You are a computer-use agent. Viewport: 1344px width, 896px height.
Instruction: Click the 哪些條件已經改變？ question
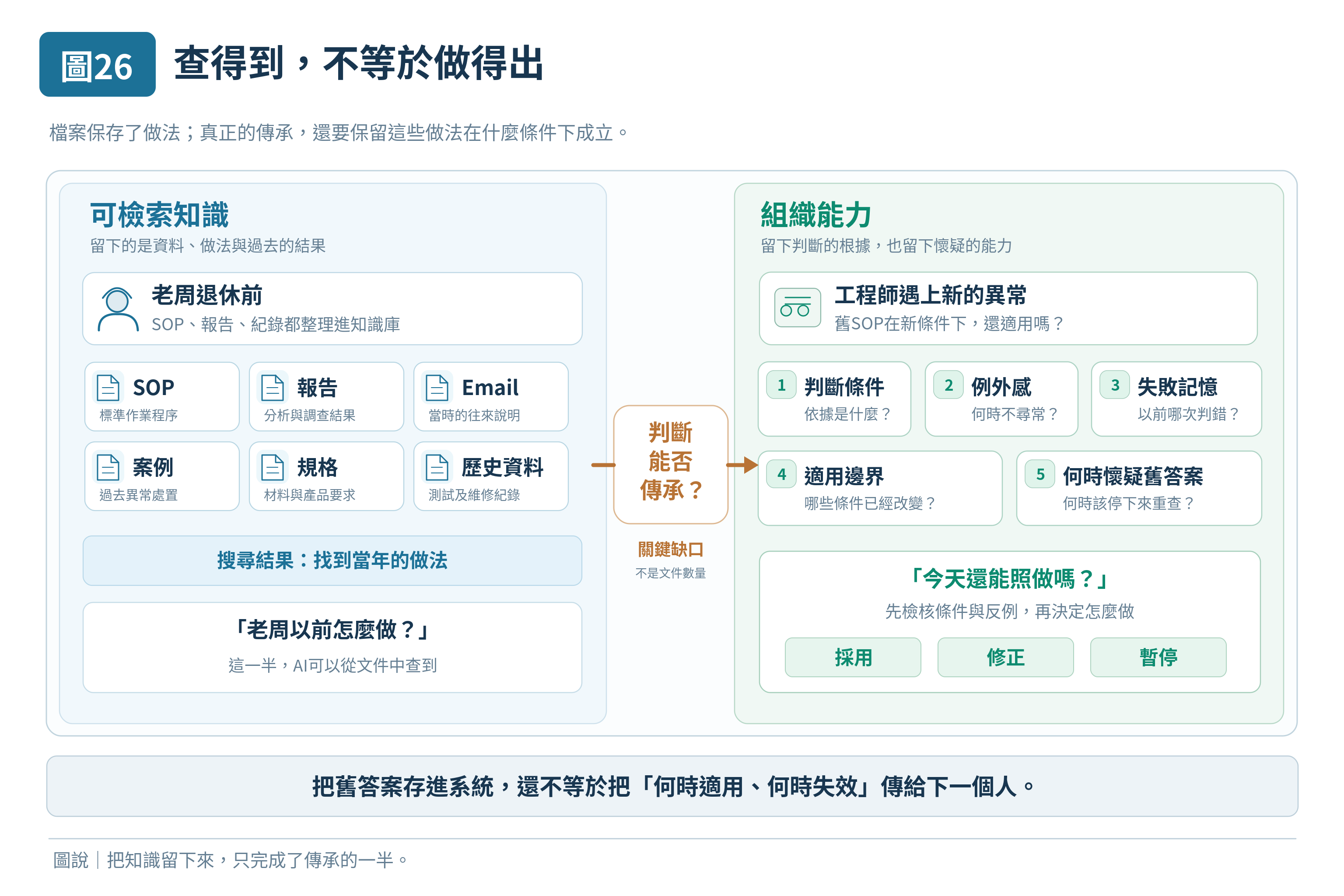pyautogui.click(x=870, y=503)
